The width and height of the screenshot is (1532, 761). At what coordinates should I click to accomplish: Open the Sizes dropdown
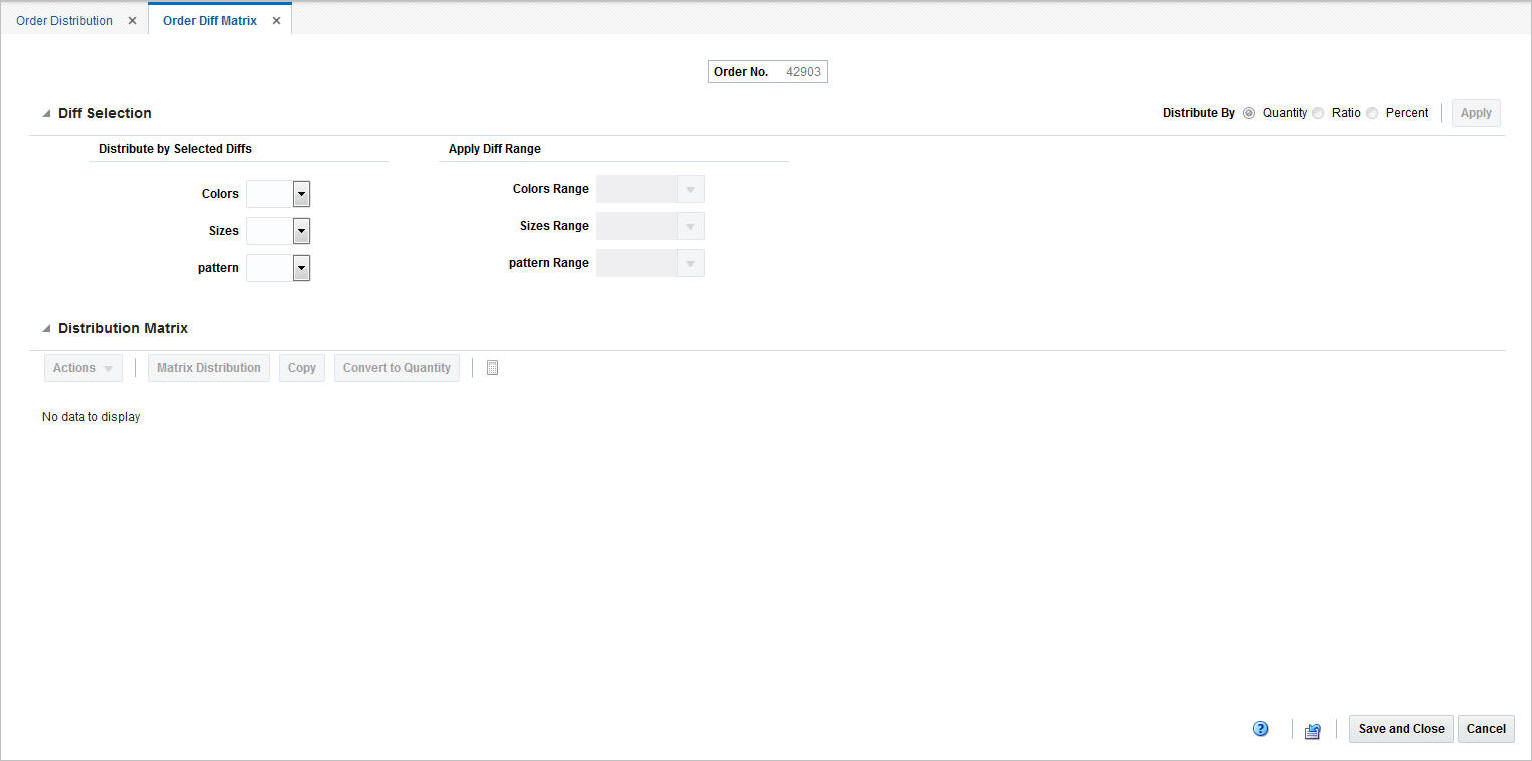coord(301,230)
